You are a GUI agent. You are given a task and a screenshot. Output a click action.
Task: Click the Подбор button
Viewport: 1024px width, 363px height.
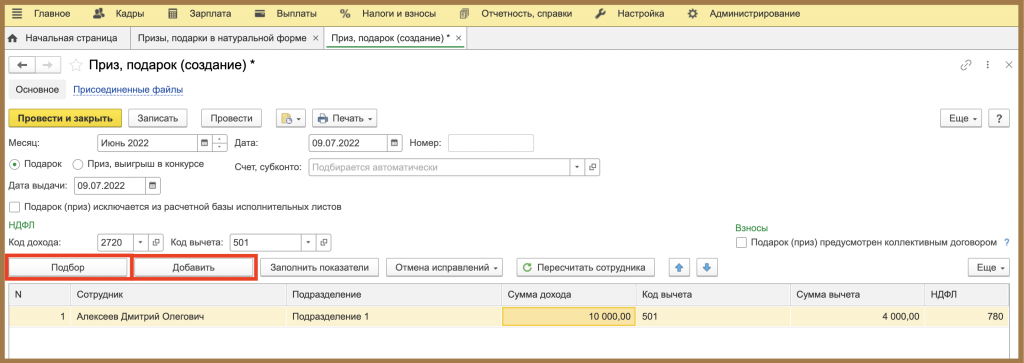click(x=68, y=268)
